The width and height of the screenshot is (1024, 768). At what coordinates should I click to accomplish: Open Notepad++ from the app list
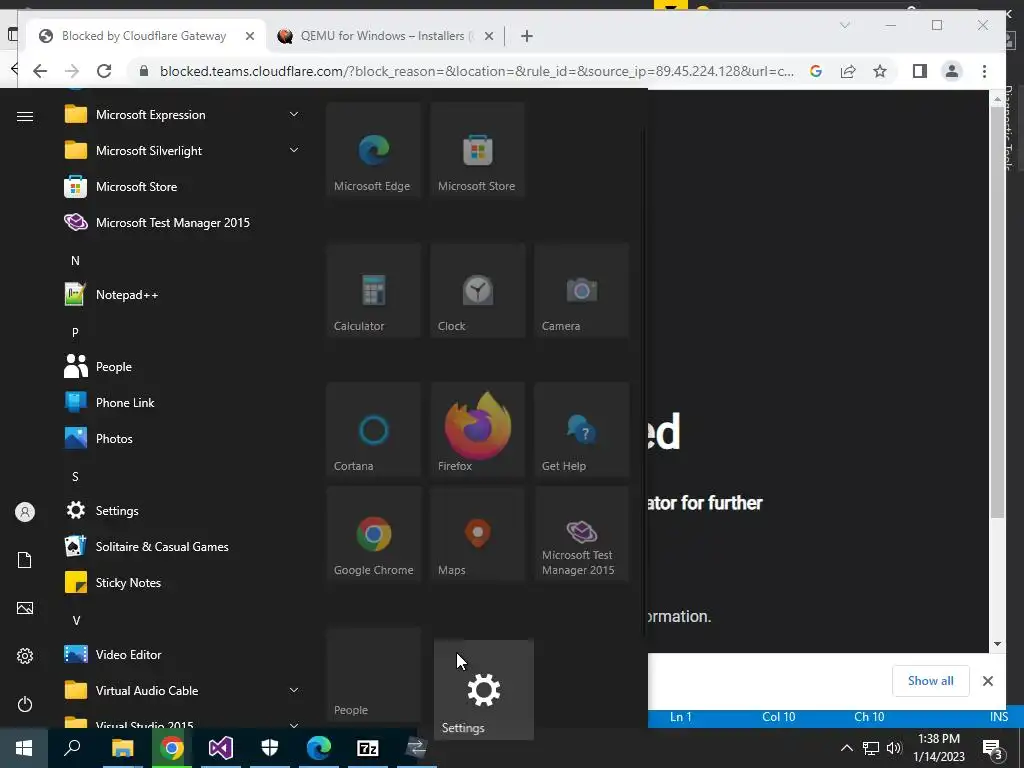coord(183,295)
